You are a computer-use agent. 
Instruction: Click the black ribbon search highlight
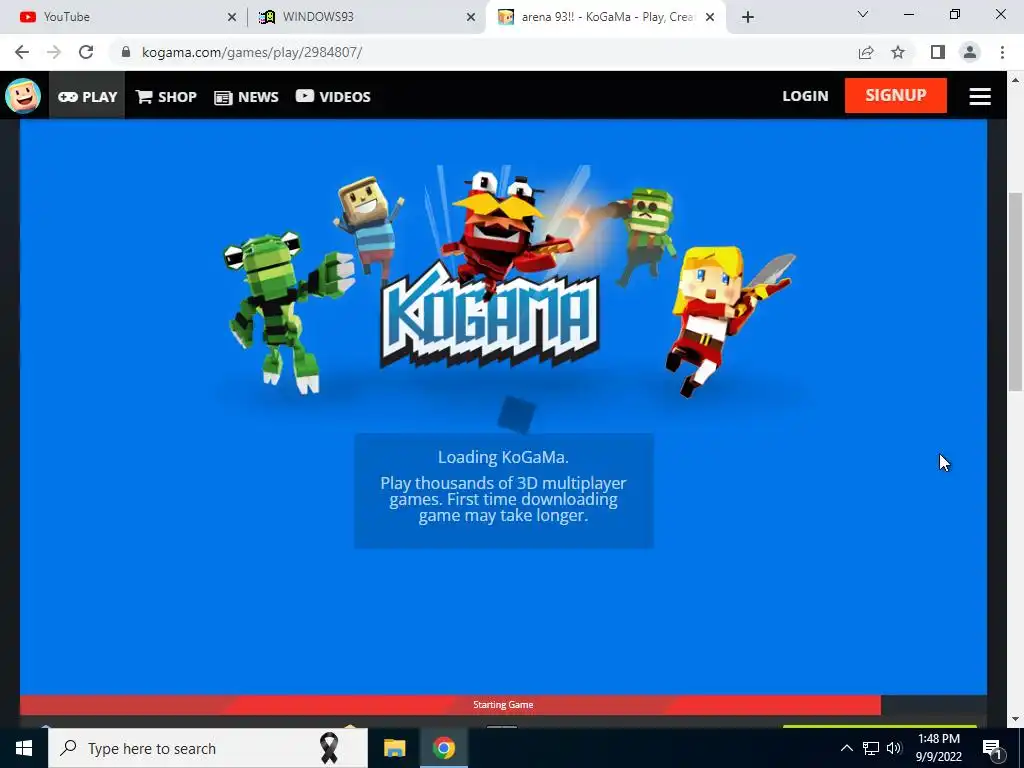tap(329, 748)
